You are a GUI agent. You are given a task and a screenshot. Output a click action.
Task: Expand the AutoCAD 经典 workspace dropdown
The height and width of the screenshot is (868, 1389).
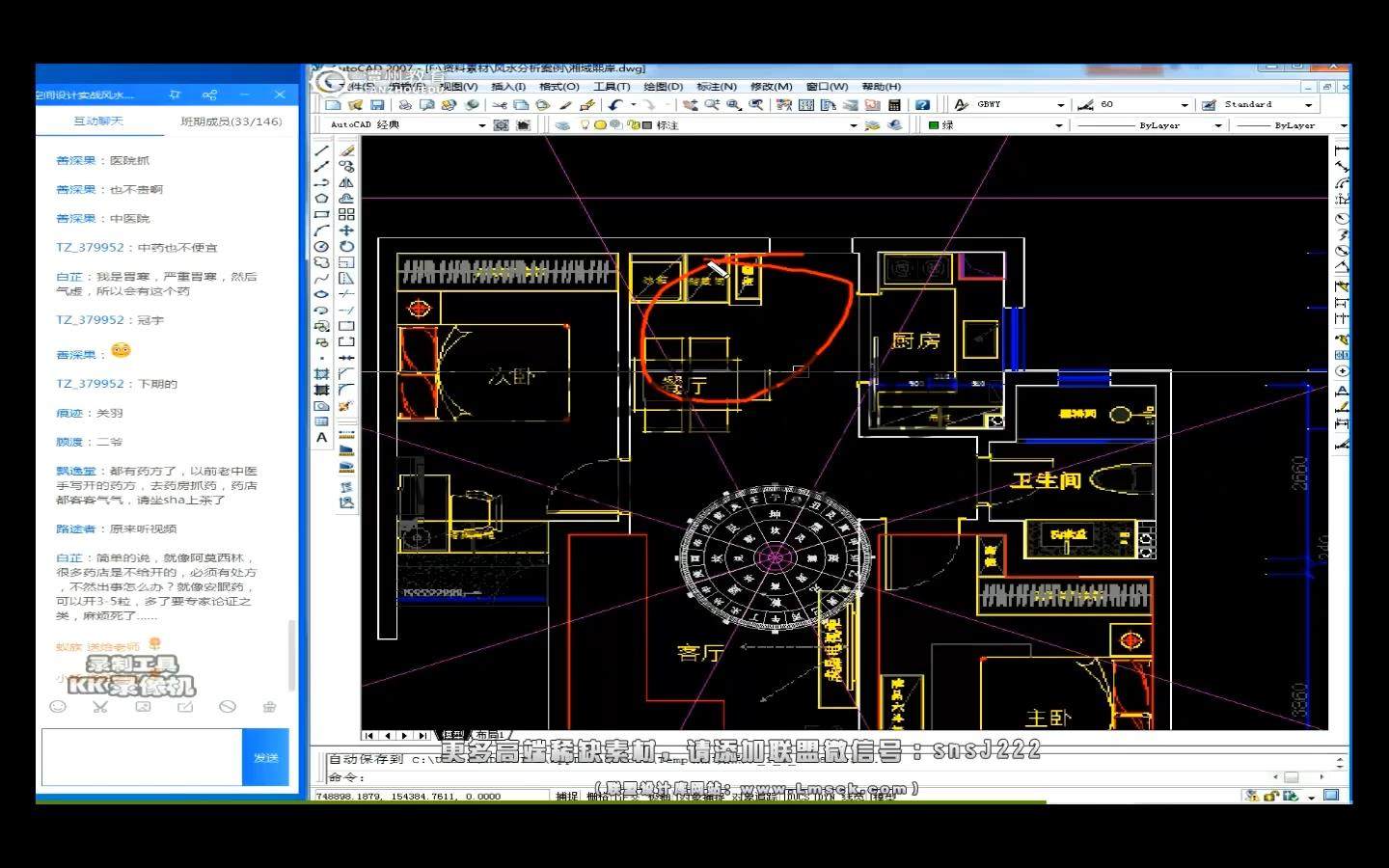click(481, 125)
